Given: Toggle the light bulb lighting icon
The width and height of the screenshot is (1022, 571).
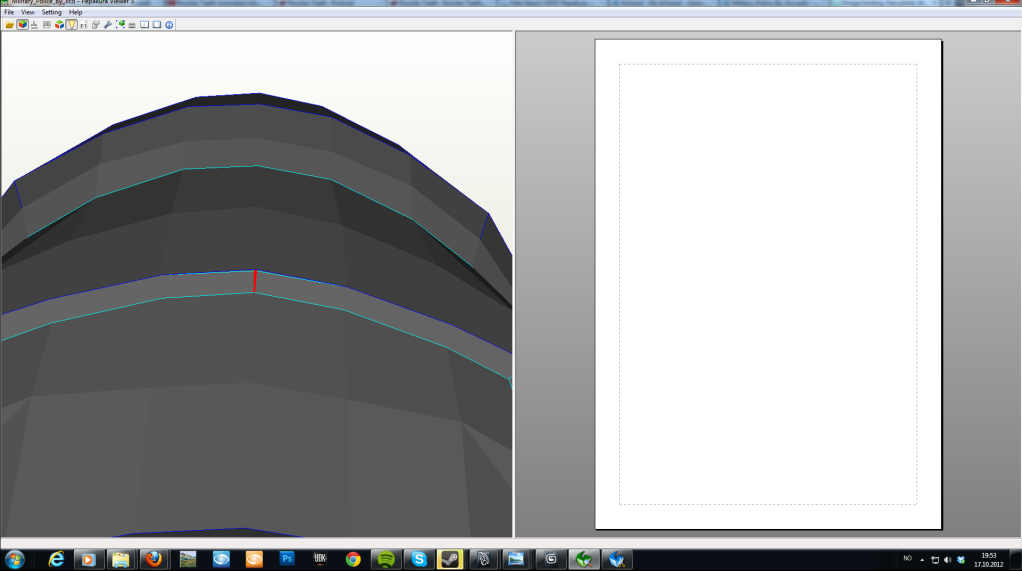Looking at the screenshot, I should click(71, 25).
